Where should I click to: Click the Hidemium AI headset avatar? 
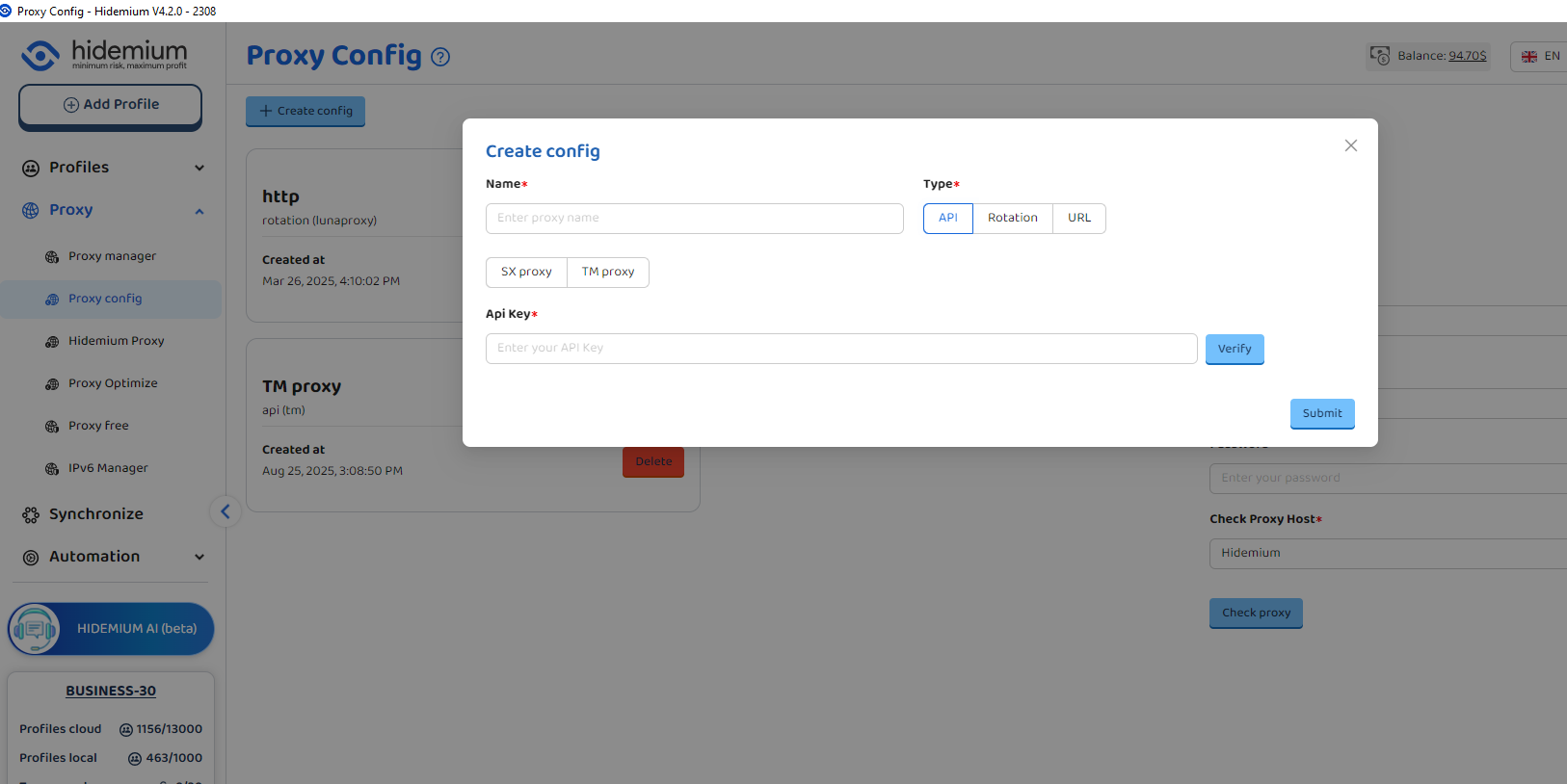coord(35,629)
